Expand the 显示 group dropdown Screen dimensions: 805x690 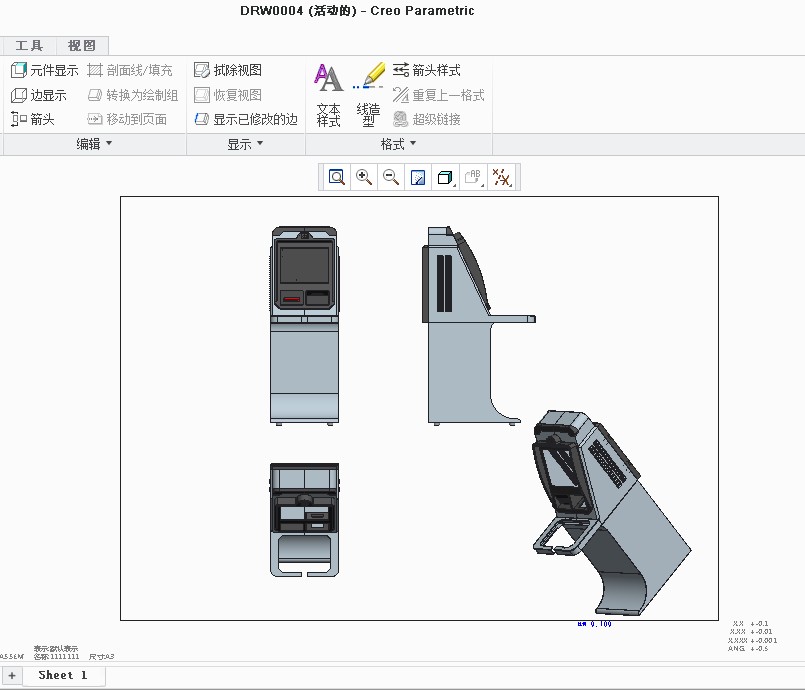tap(245, 144)
